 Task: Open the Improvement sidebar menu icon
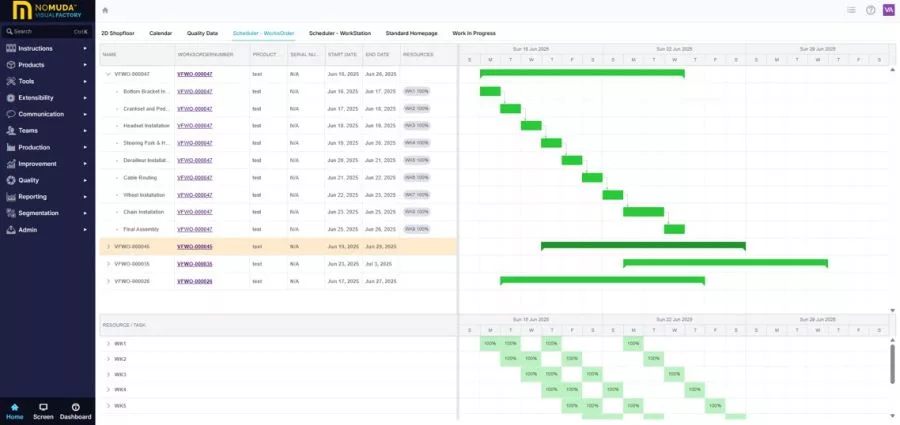click(11, 164)
